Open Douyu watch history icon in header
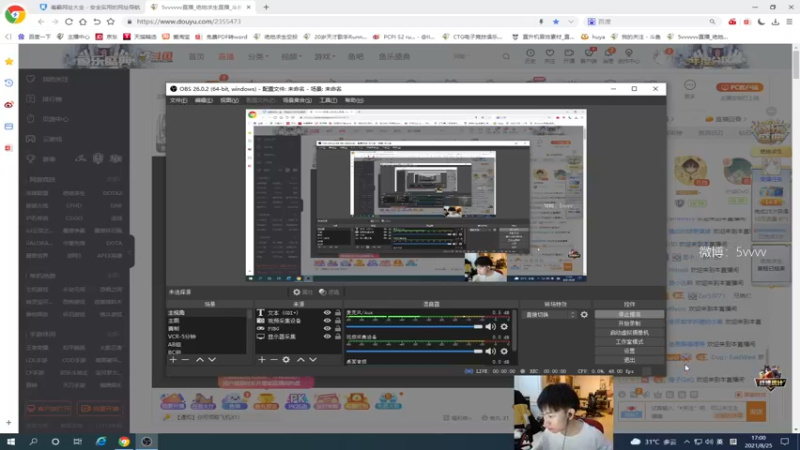This screenshot has height=450, width=800. [x=531, y=56]
